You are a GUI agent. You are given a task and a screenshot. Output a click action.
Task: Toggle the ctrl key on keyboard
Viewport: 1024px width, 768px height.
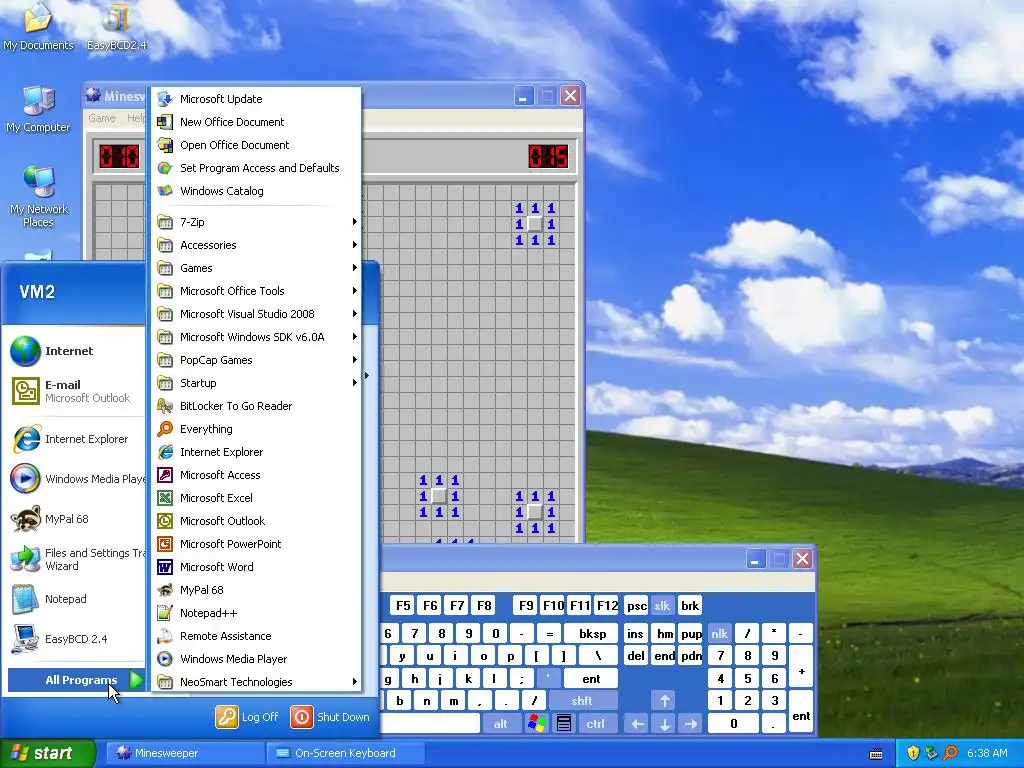pyautogui.click(x=595, y=724)
